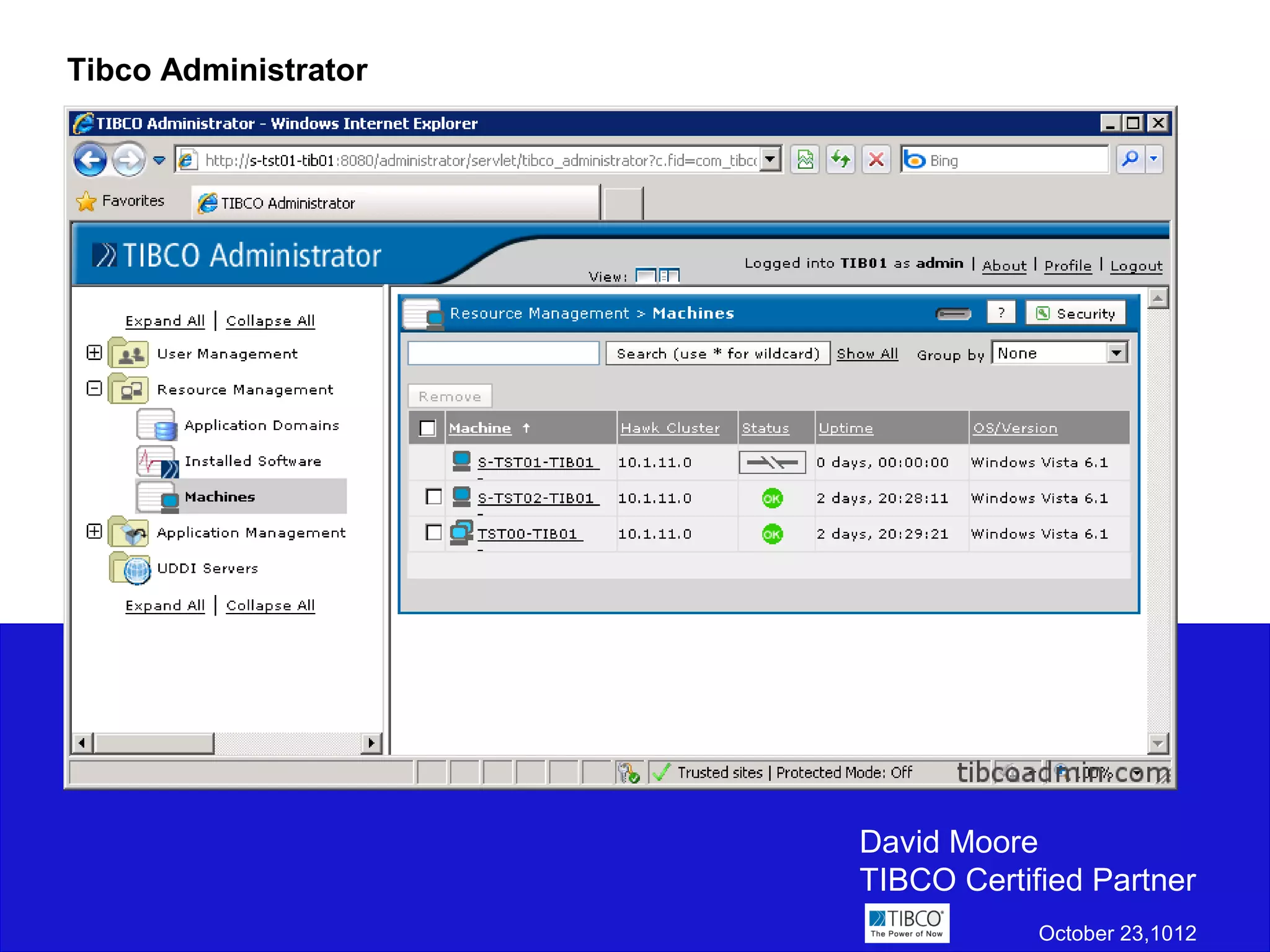Viewport: 1270px width, 952px height.
Task: Click Resource Management folder icon
Action: pyautogui.click(x=129, y=389)
